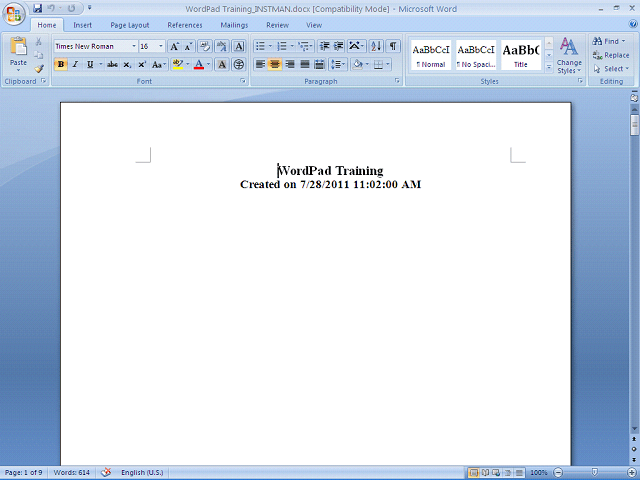This screenshot has width=640, height=480.
Task: Switch to the References tab
Action: point(185,25)
